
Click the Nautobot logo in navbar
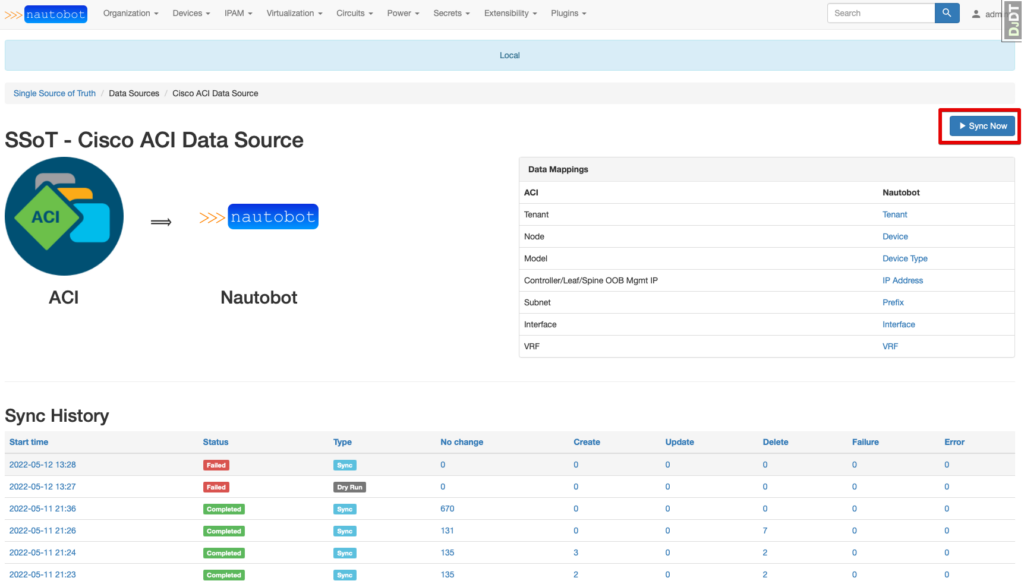(46, 14)
